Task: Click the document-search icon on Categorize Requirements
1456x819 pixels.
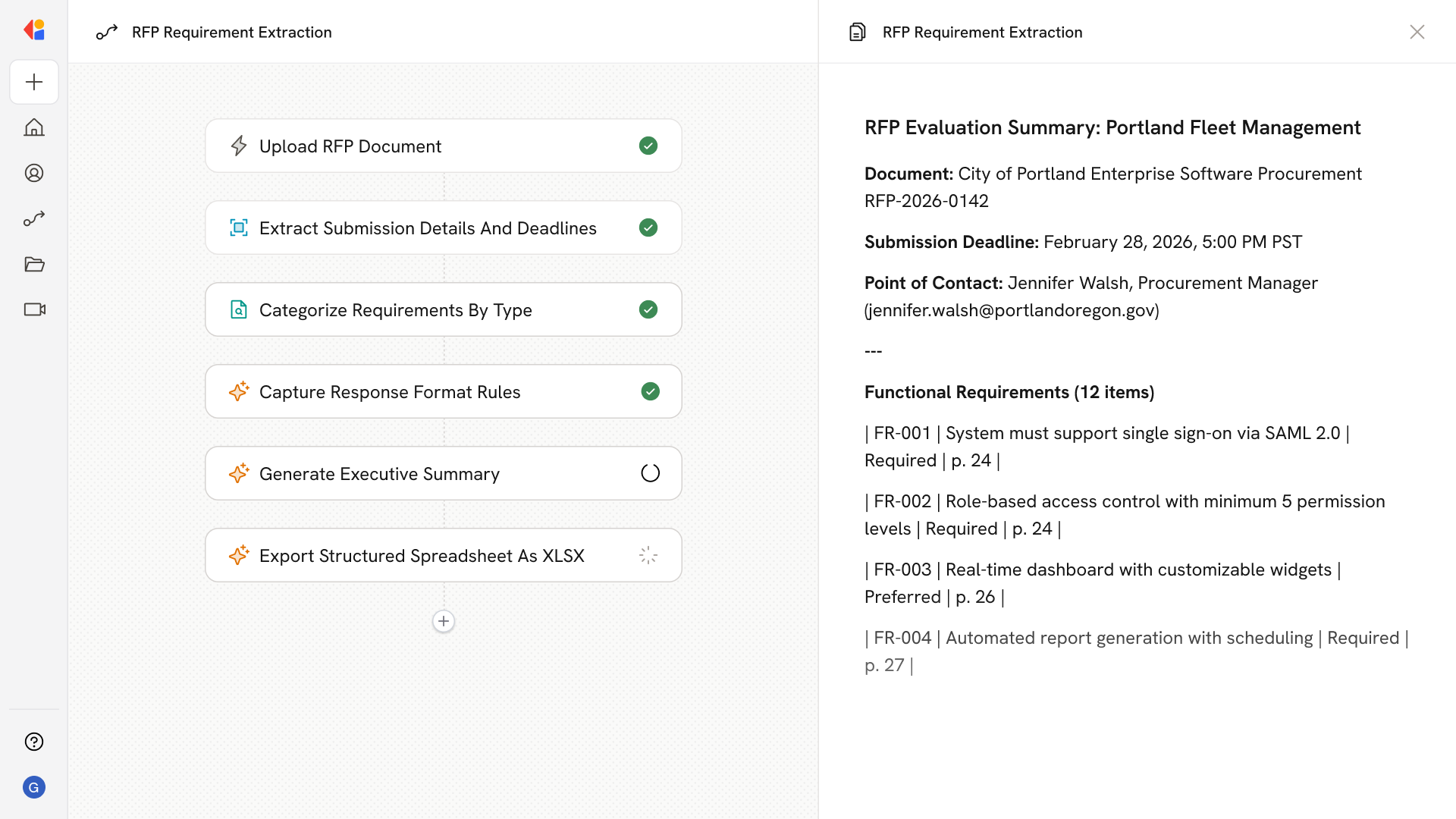Action: tap(239, 309)
